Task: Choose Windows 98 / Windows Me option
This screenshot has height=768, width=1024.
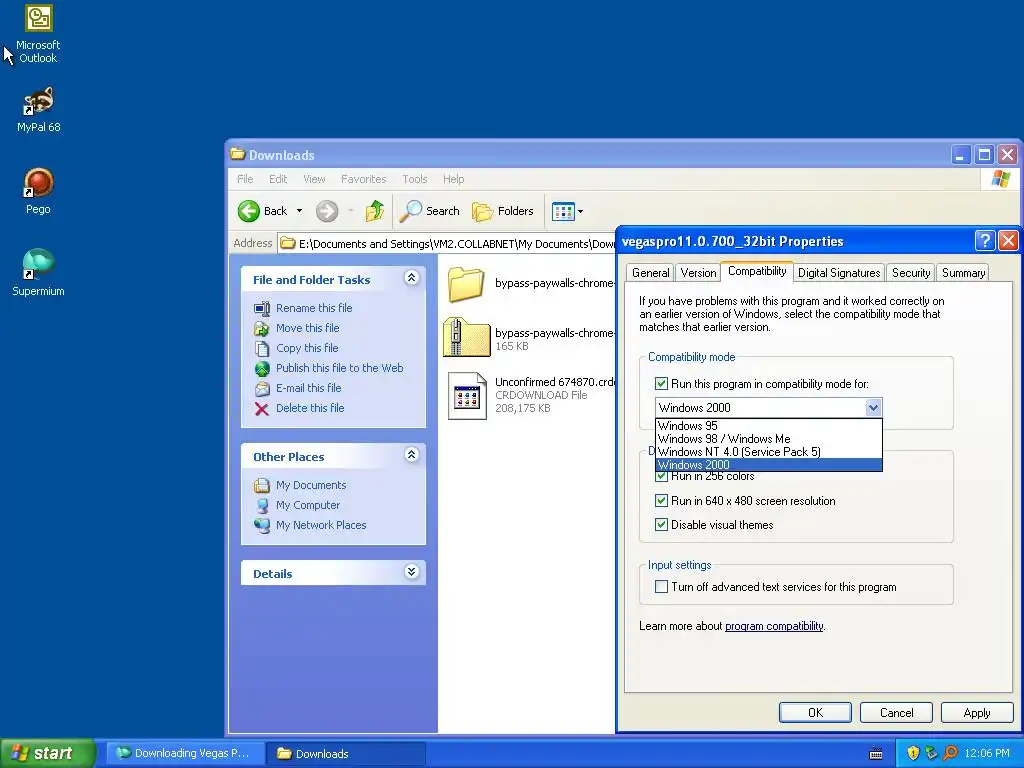Action: [769, 439]
